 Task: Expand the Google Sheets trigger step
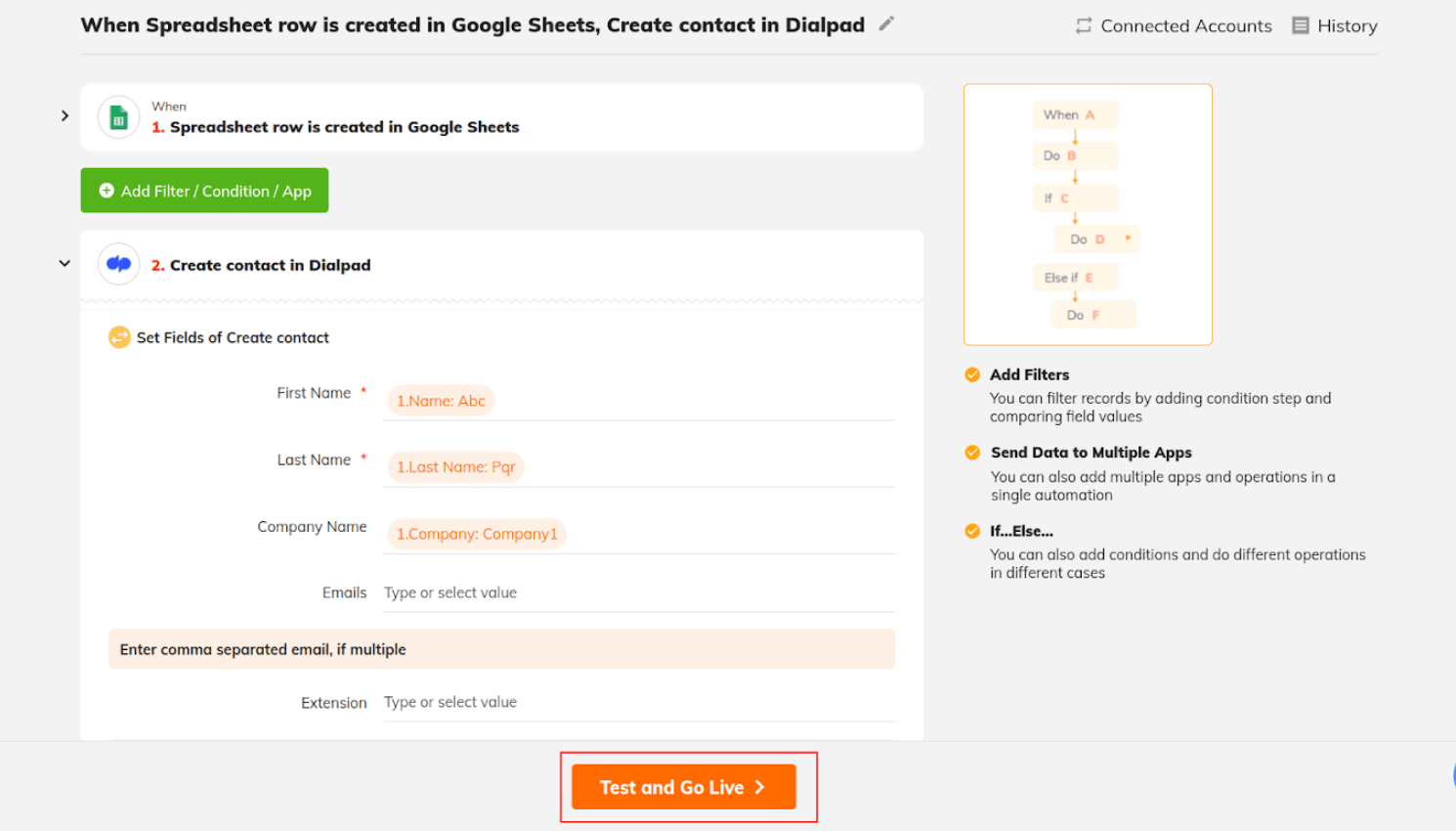coord(64,116)
